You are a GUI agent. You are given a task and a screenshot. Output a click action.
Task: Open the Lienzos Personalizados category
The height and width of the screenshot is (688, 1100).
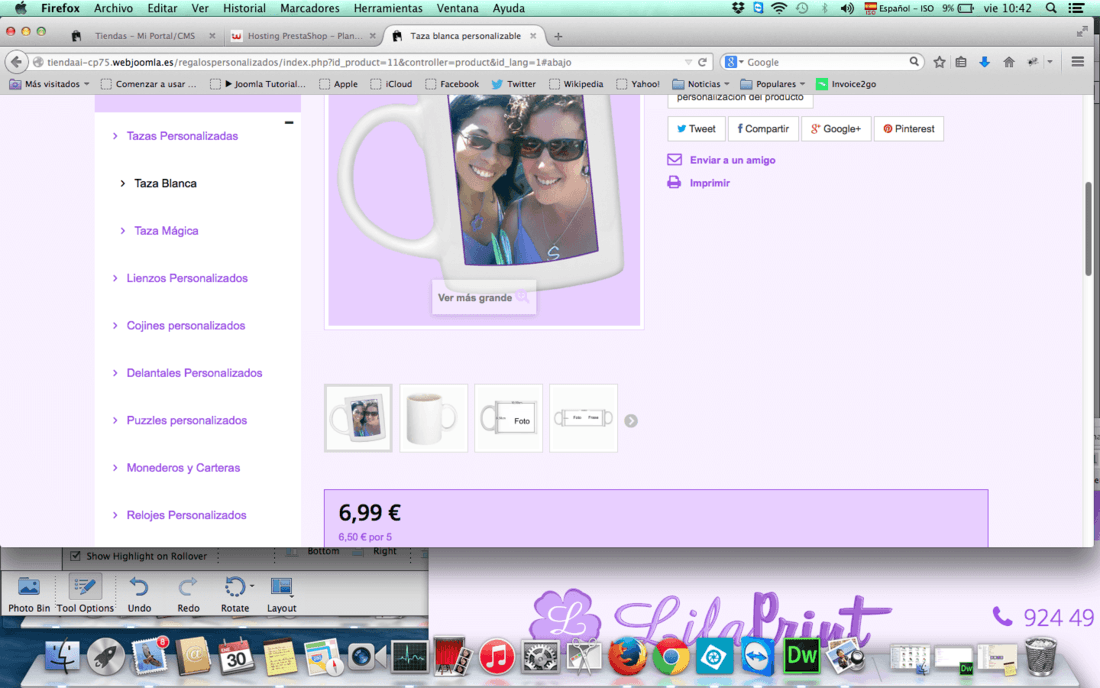pyautogui.click(x=187, y=278)
